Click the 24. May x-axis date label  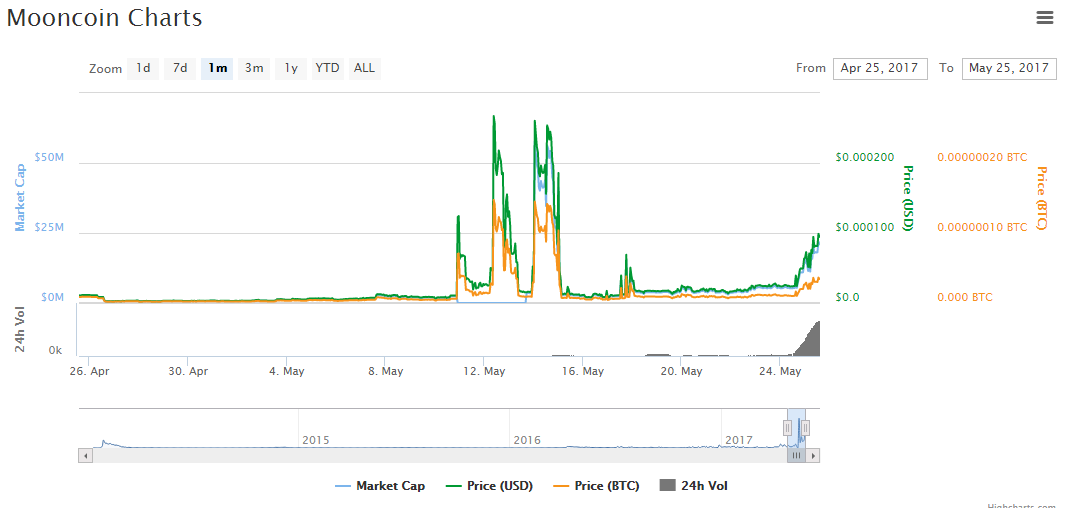tap(779, 371)
